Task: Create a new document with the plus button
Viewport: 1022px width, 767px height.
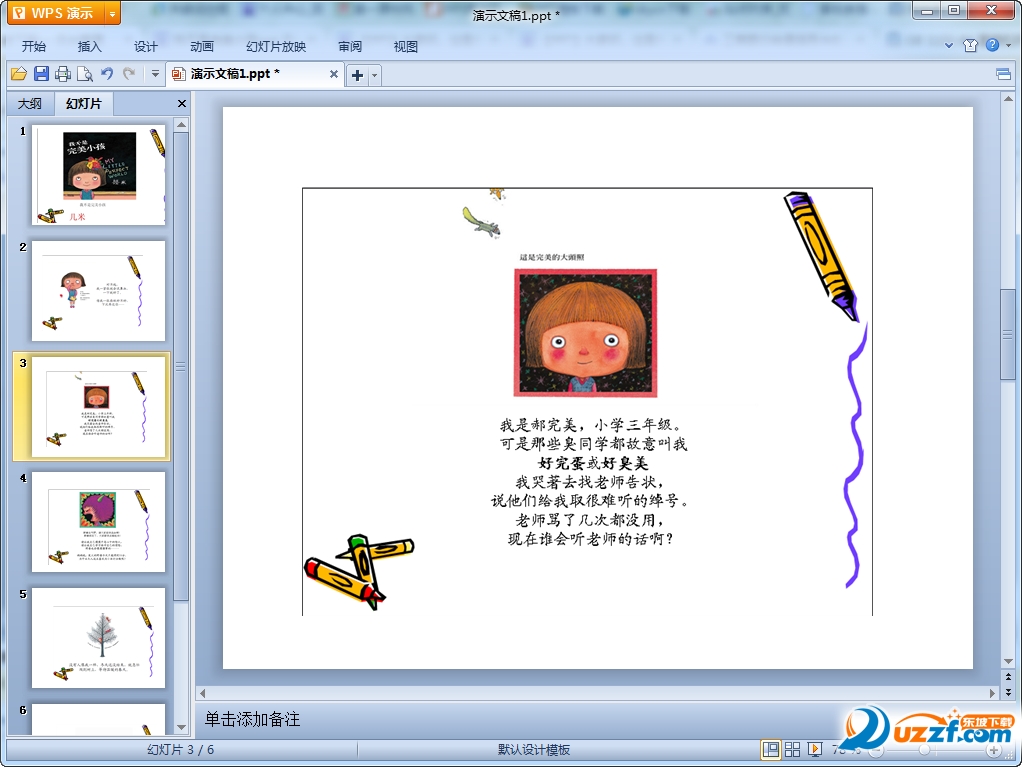Action: click(357, 75)
